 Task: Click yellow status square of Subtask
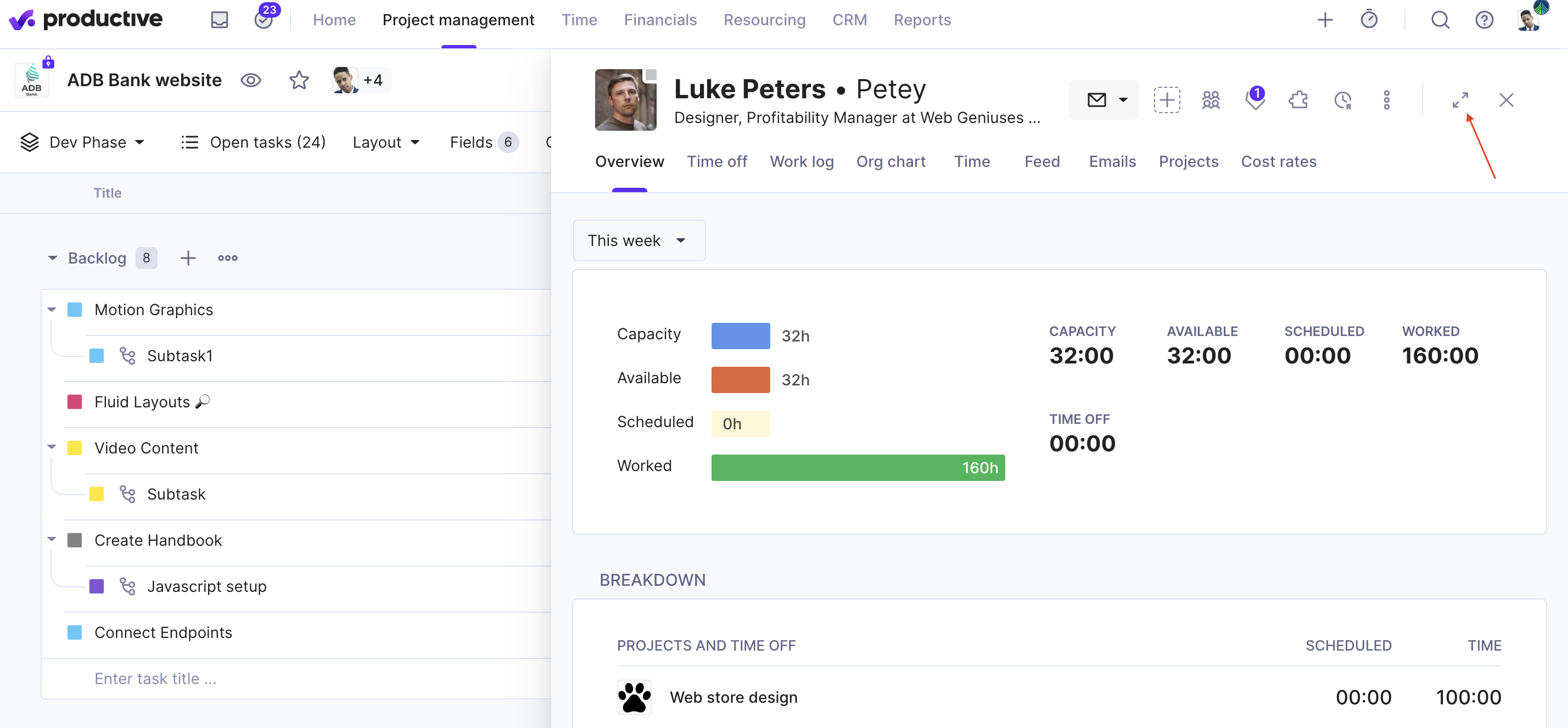tap(96, 494)
